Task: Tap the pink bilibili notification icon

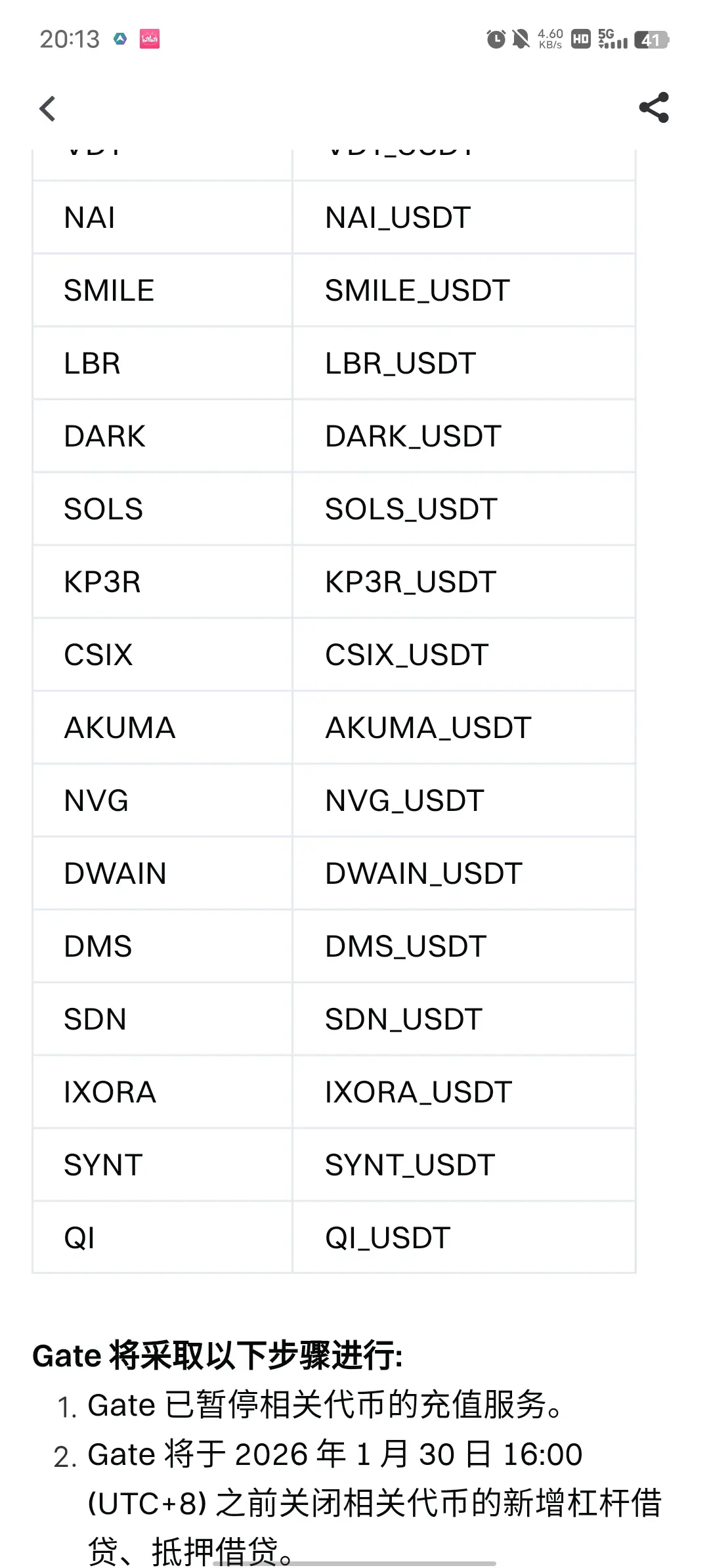Action: click(x=150, y=39)
